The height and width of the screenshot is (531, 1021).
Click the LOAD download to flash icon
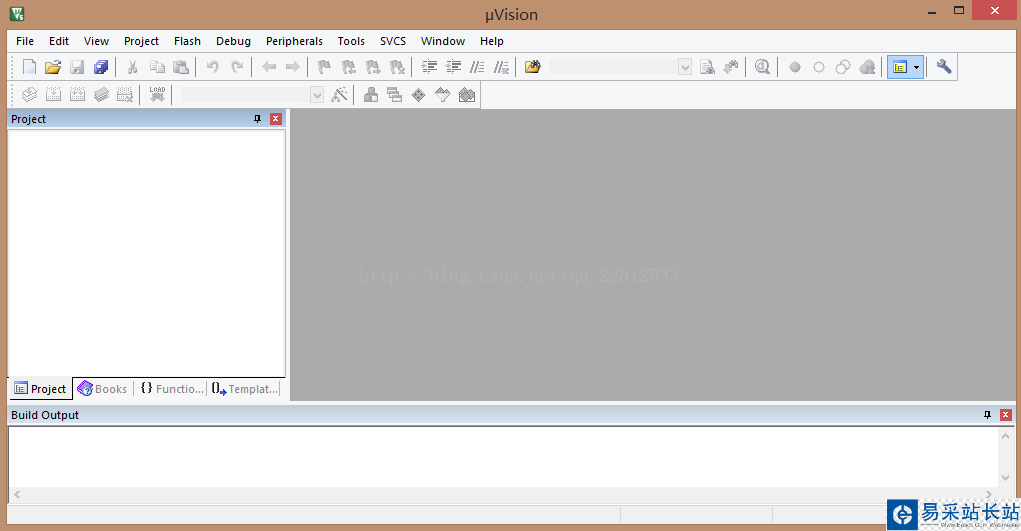(x=157, y=94)
